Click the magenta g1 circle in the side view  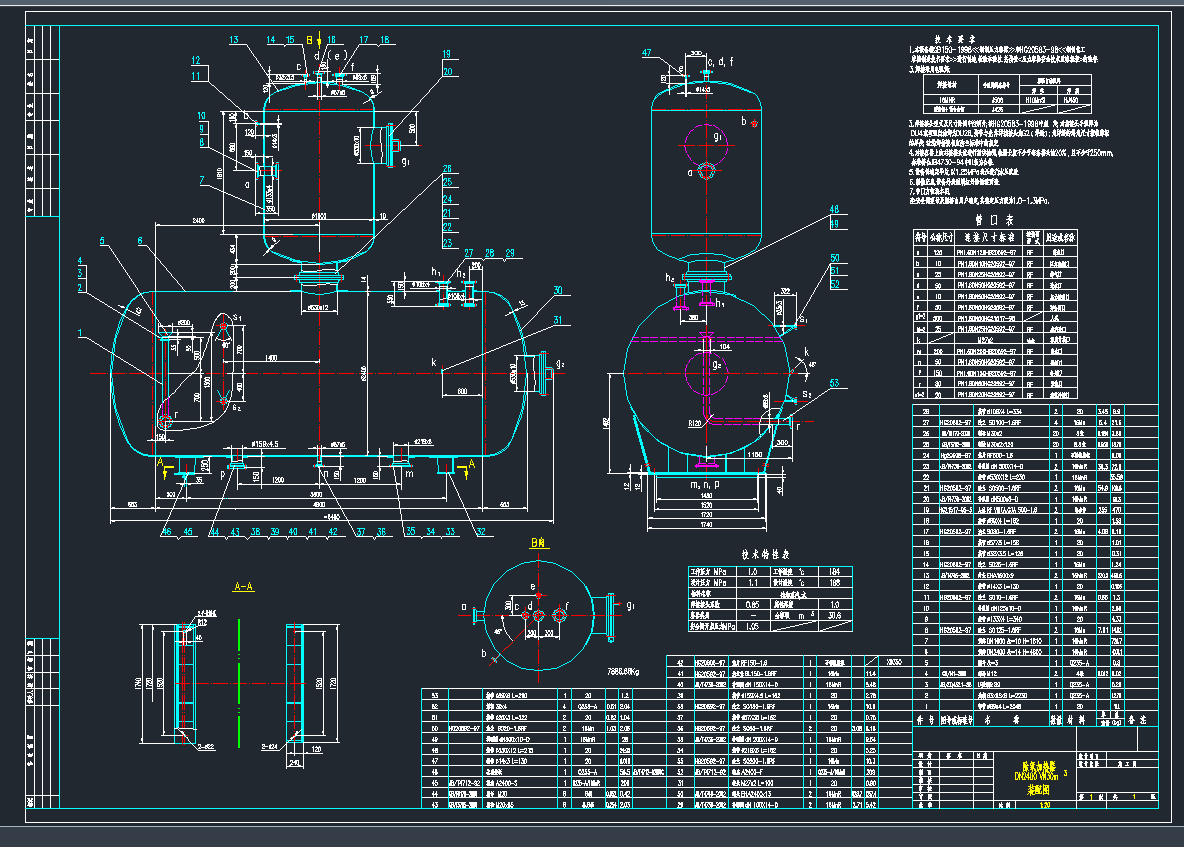tap(708, 135)
